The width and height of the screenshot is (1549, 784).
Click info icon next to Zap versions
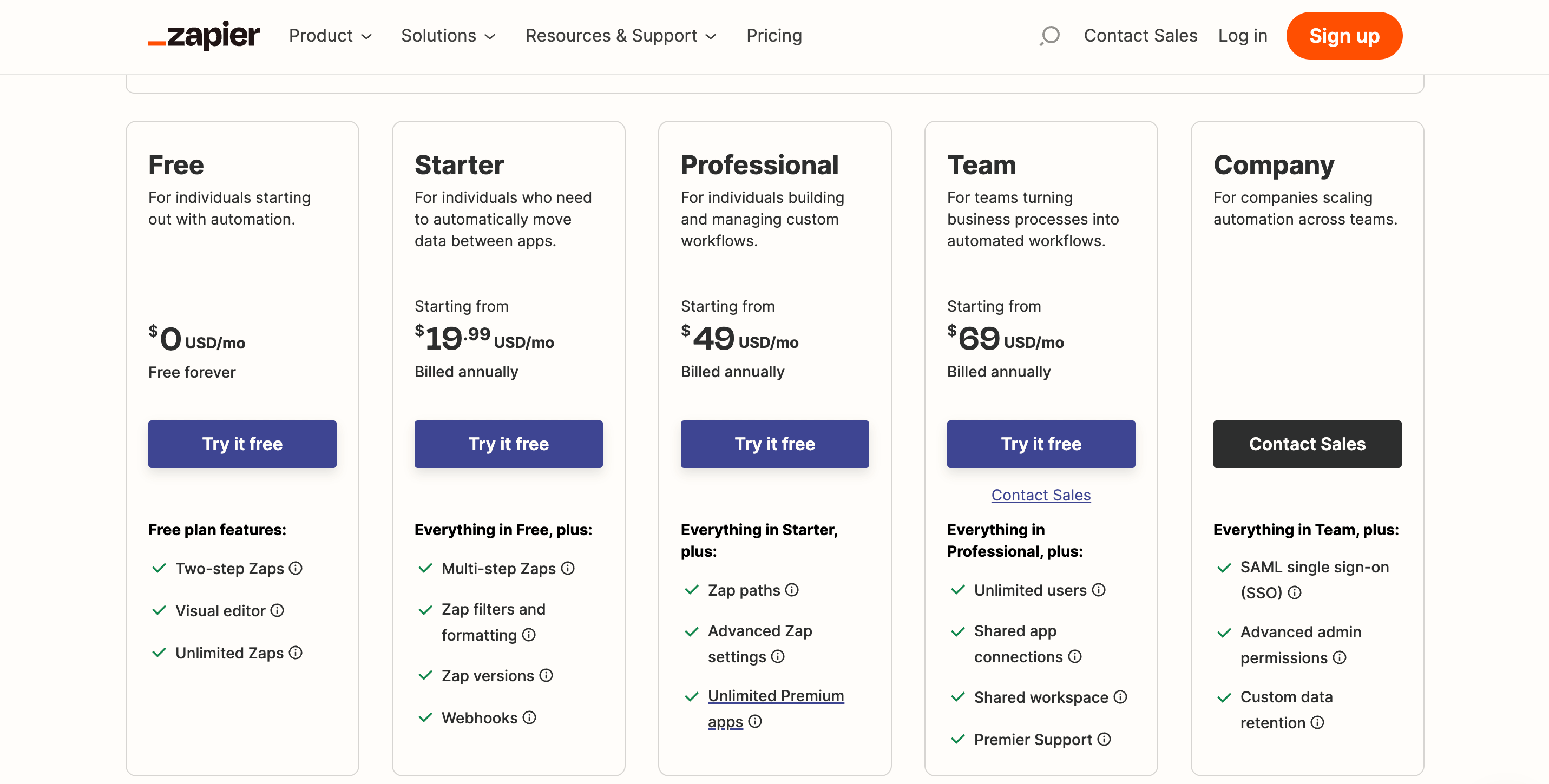546,675
